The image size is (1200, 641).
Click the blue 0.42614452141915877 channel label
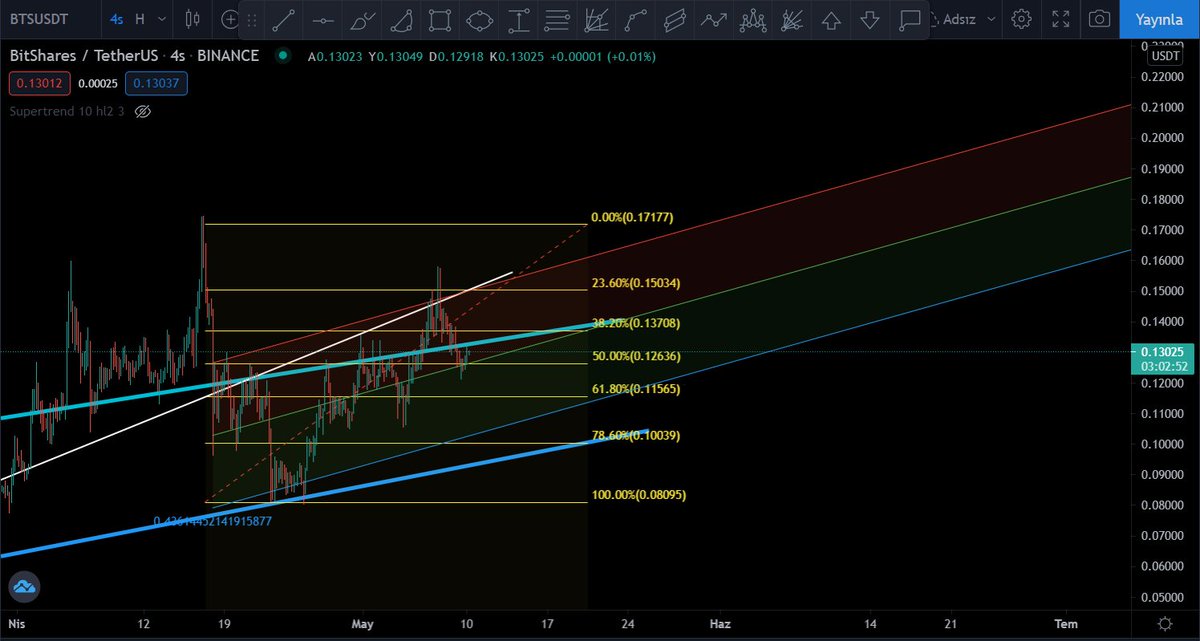[x=212, y=521]
